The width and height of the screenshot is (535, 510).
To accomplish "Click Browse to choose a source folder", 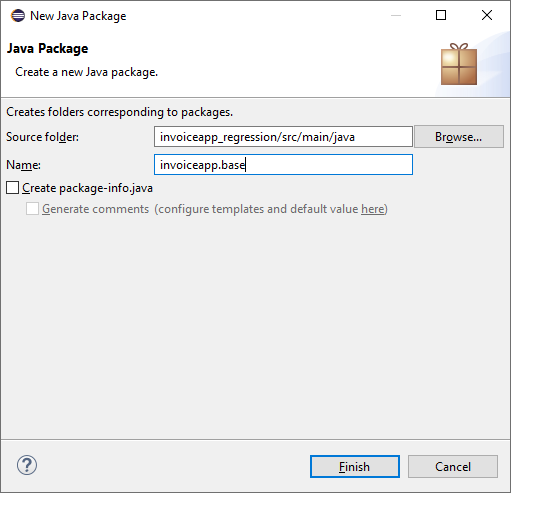I will pyautogui.click(x=459, y=137).
